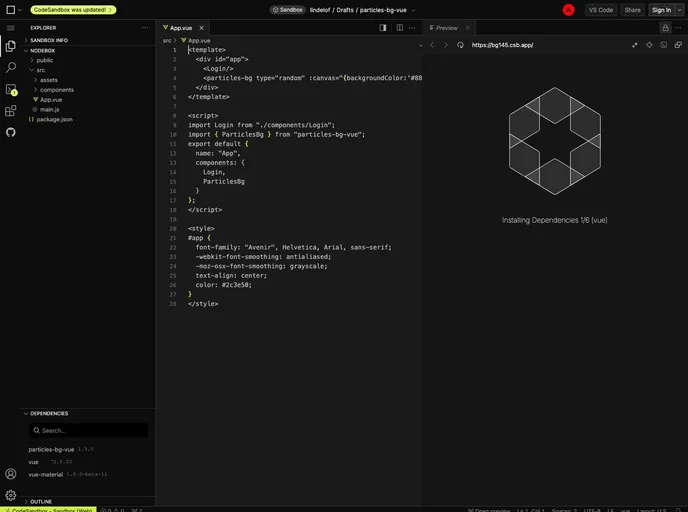688x512 pixels.
Task: Open the account profile icon
Action: point(11,474)
